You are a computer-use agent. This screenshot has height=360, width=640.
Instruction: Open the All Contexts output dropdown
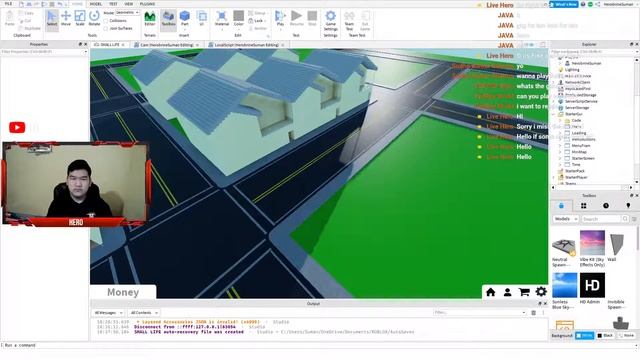[x=144, y=313]
